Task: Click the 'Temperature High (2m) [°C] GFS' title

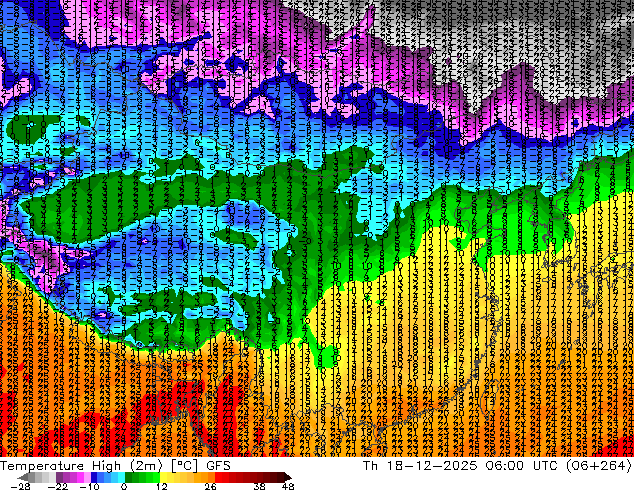Action: (115, 466)
